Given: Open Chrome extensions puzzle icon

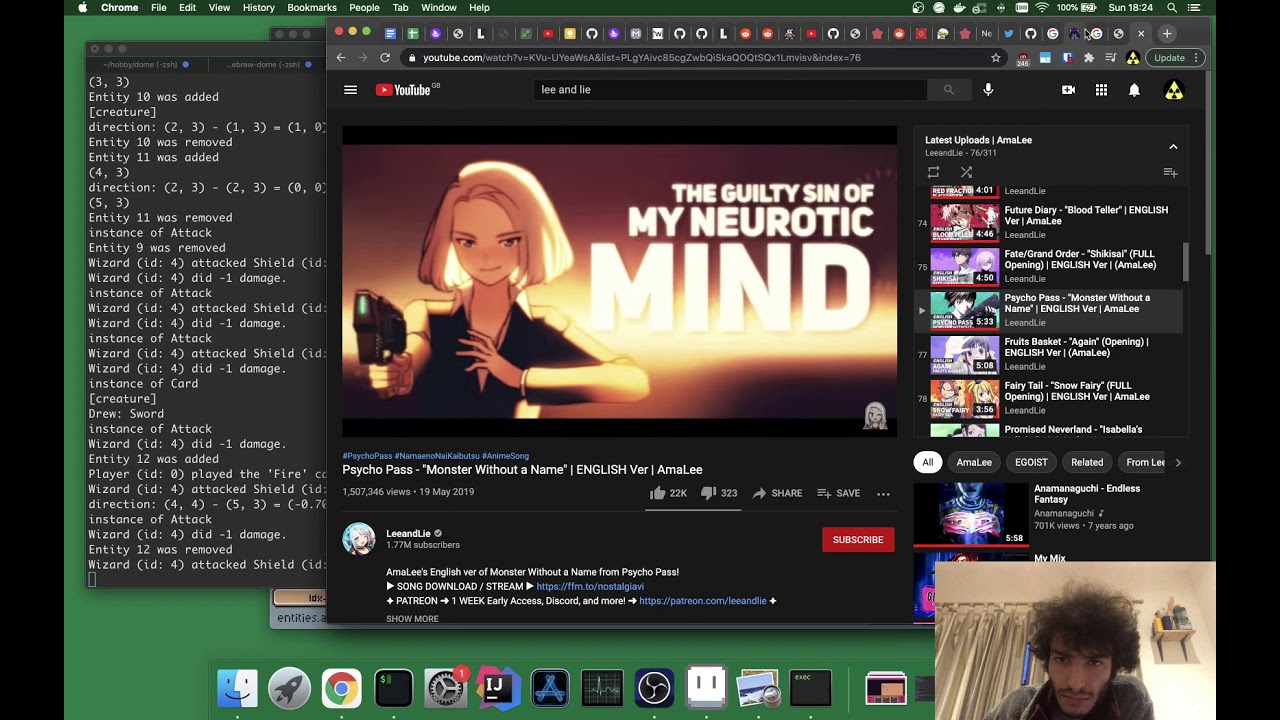Looking at the screenshot, I should 1089,58.
